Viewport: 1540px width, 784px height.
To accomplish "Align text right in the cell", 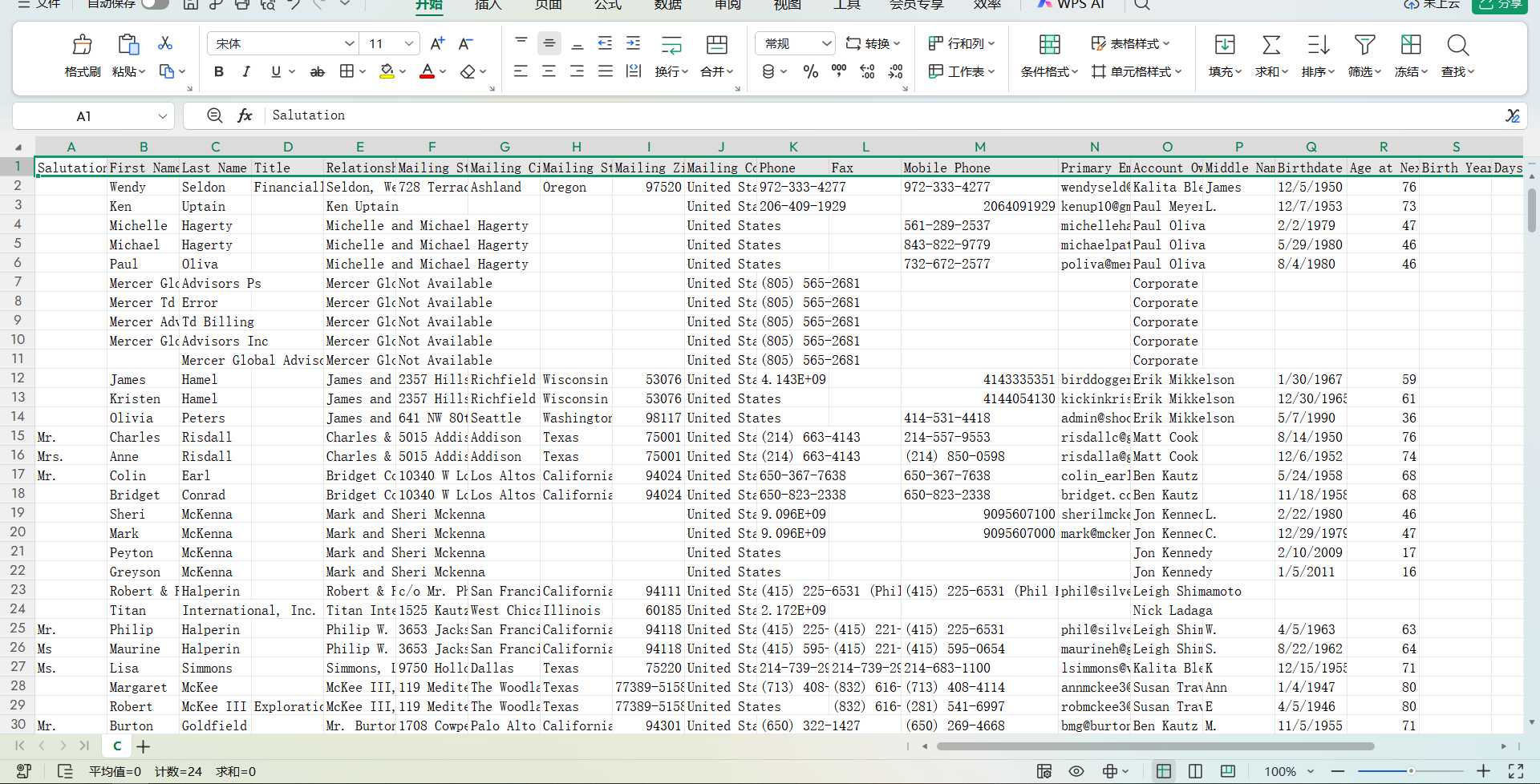I will coord(577,71).
